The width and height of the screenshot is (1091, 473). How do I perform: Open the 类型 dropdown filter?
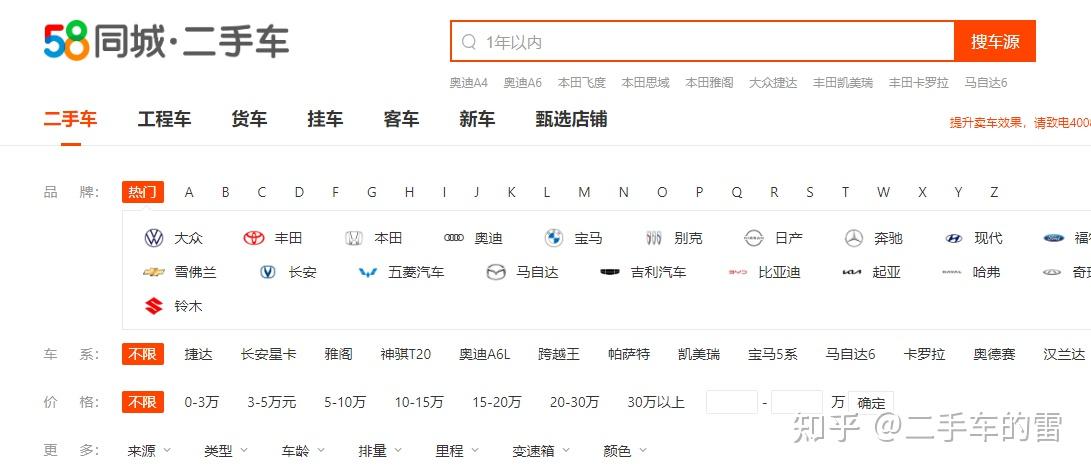[x=225, y=451]
